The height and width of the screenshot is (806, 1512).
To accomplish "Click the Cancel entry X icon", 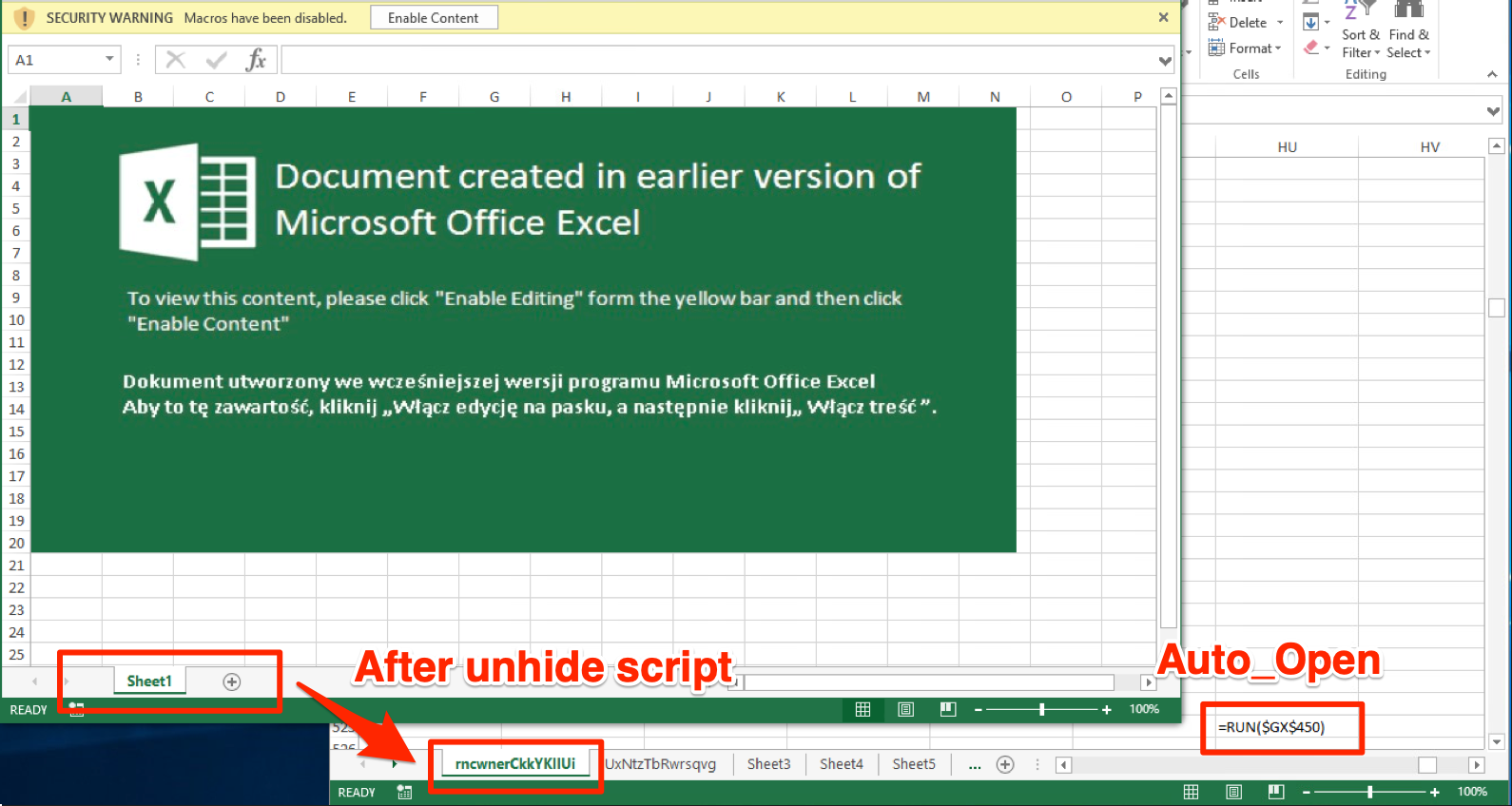I will pos(176,60).
